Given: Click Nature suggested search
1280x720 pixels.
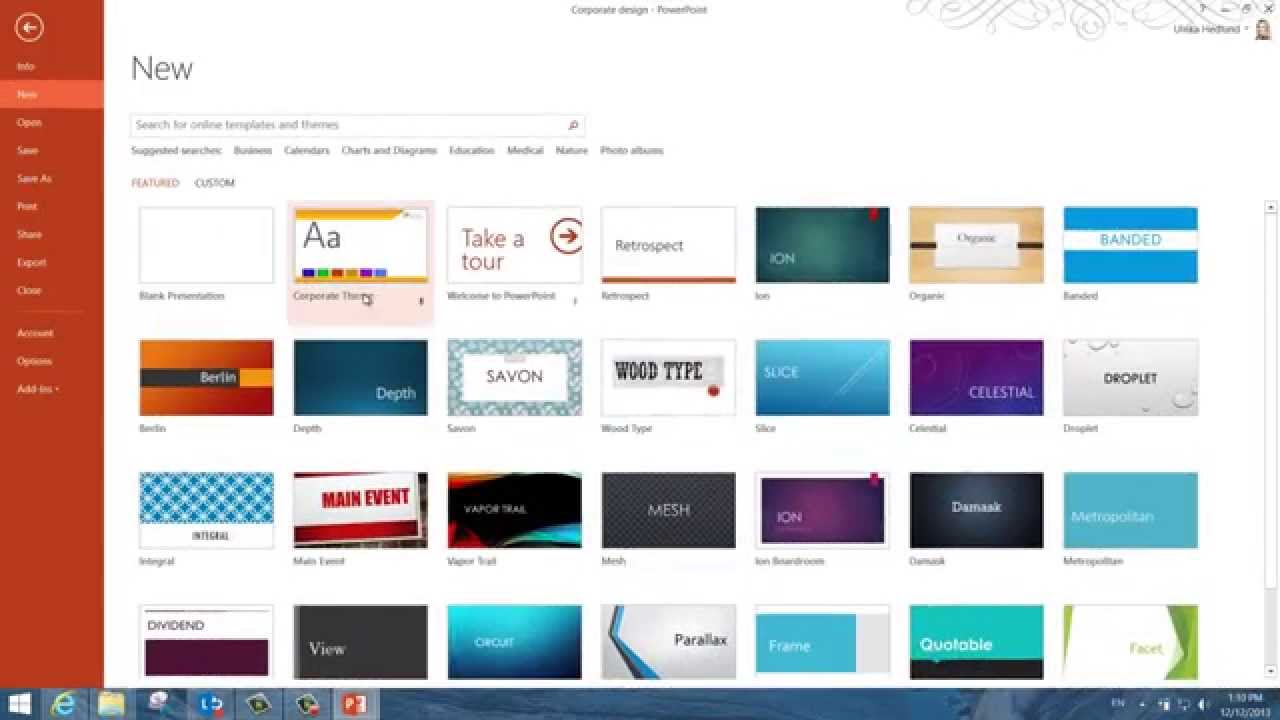Looking at the screenshot, I should click(x=572, y=151).
